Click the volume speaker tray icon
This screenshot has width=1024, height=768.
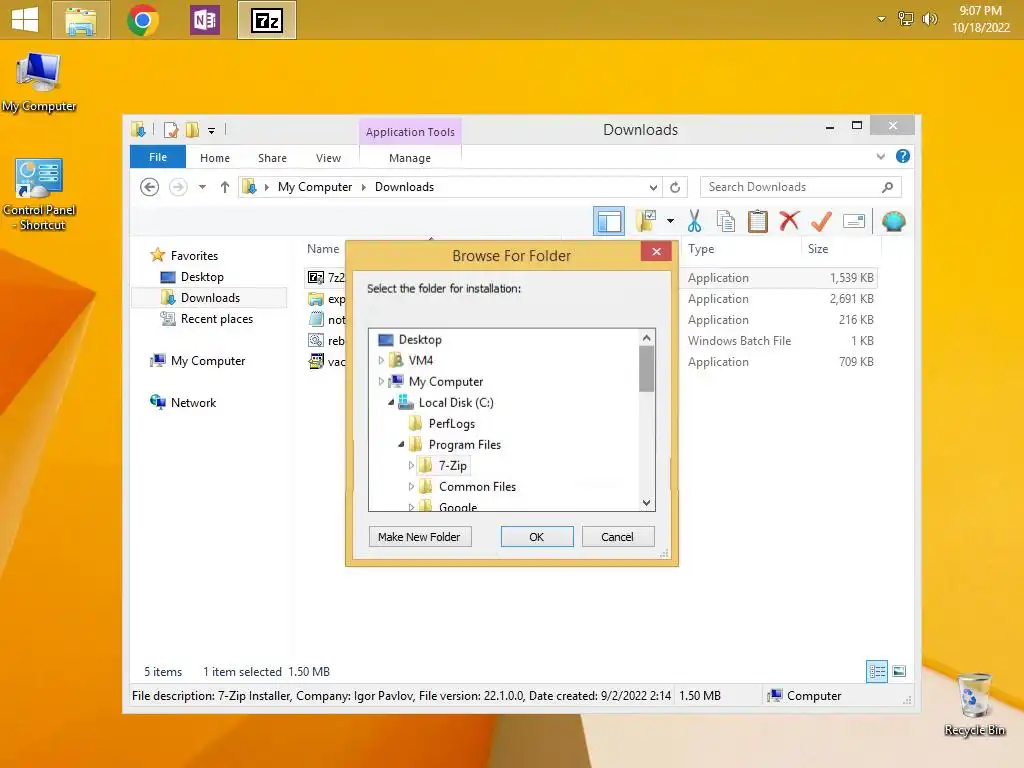pos(929,19)
